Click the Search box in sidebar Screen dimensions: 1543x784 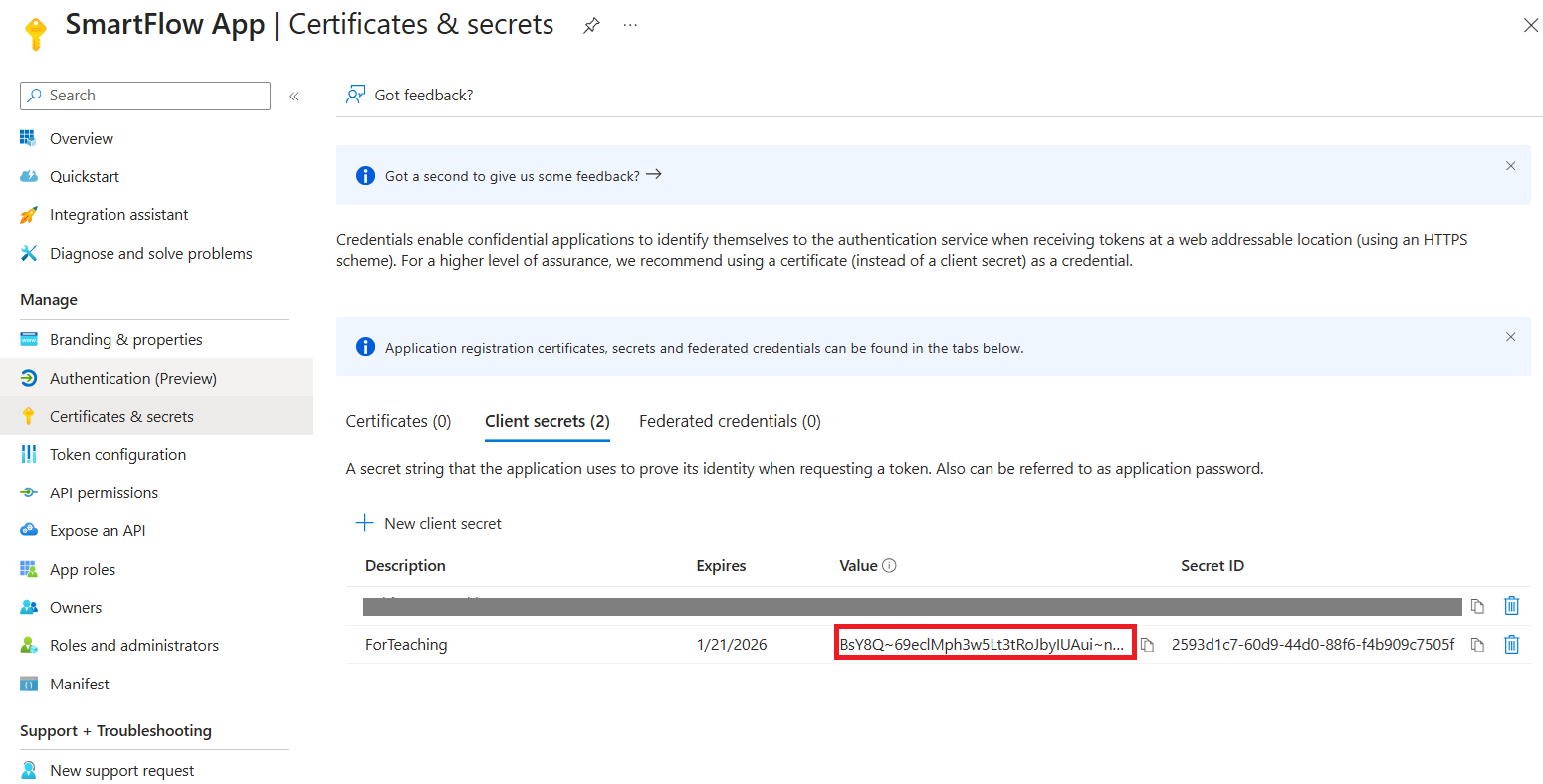(x=145, y=96)
